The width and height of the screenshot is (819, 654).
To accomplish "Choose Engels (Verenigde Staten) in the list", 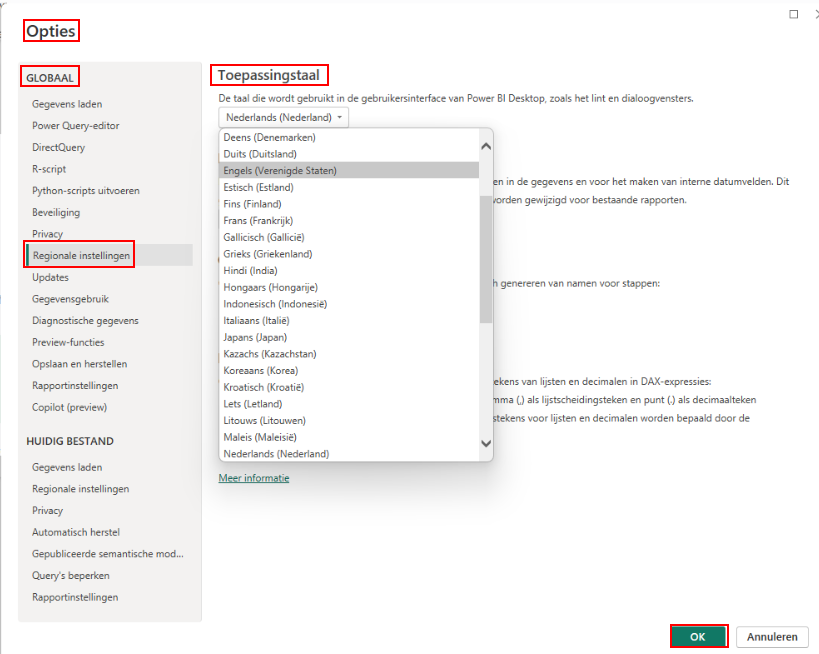I will 349,171.
